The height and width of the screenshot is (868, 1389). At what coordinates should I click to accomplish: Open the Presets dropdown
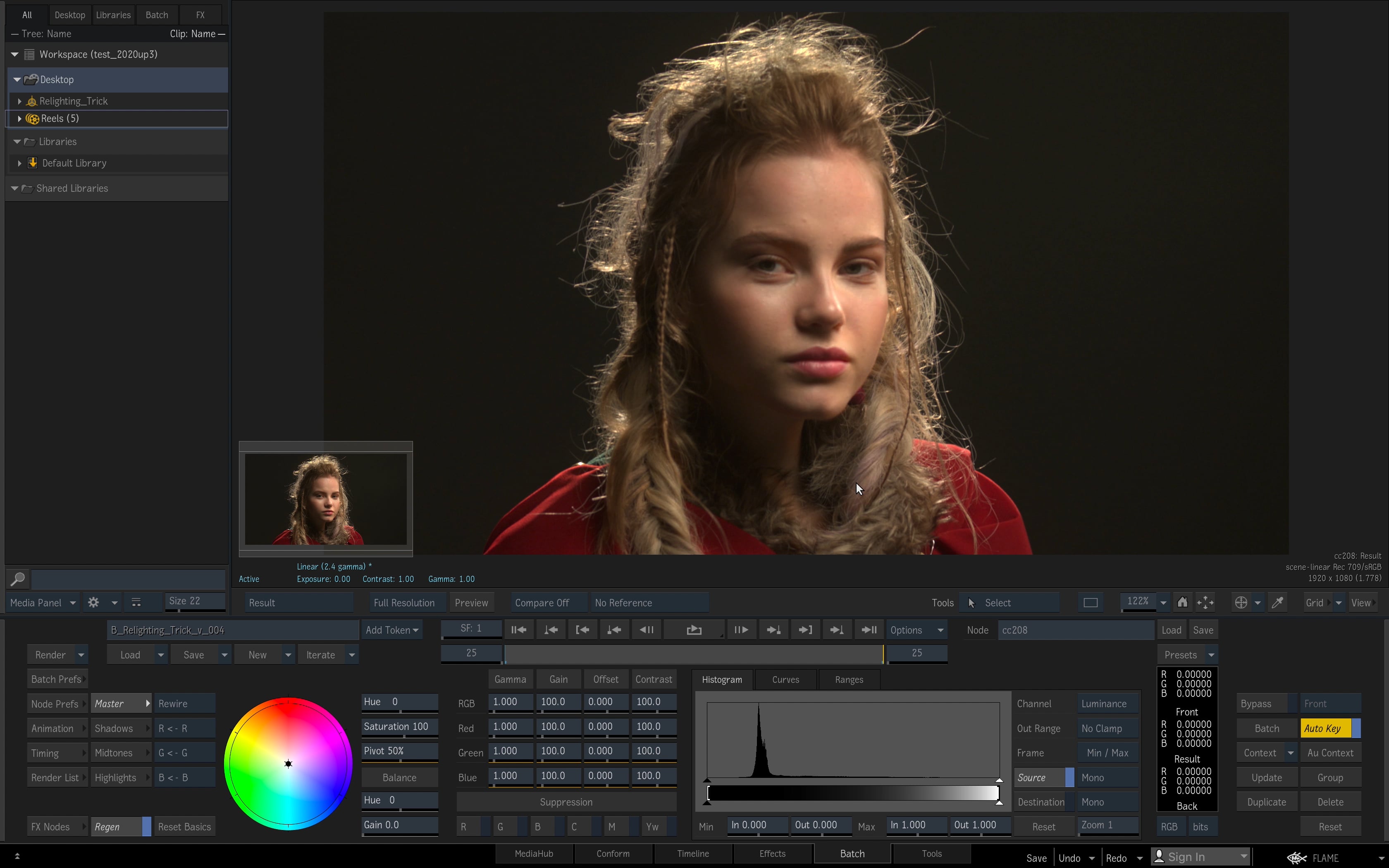click(x=1188, y=654)
